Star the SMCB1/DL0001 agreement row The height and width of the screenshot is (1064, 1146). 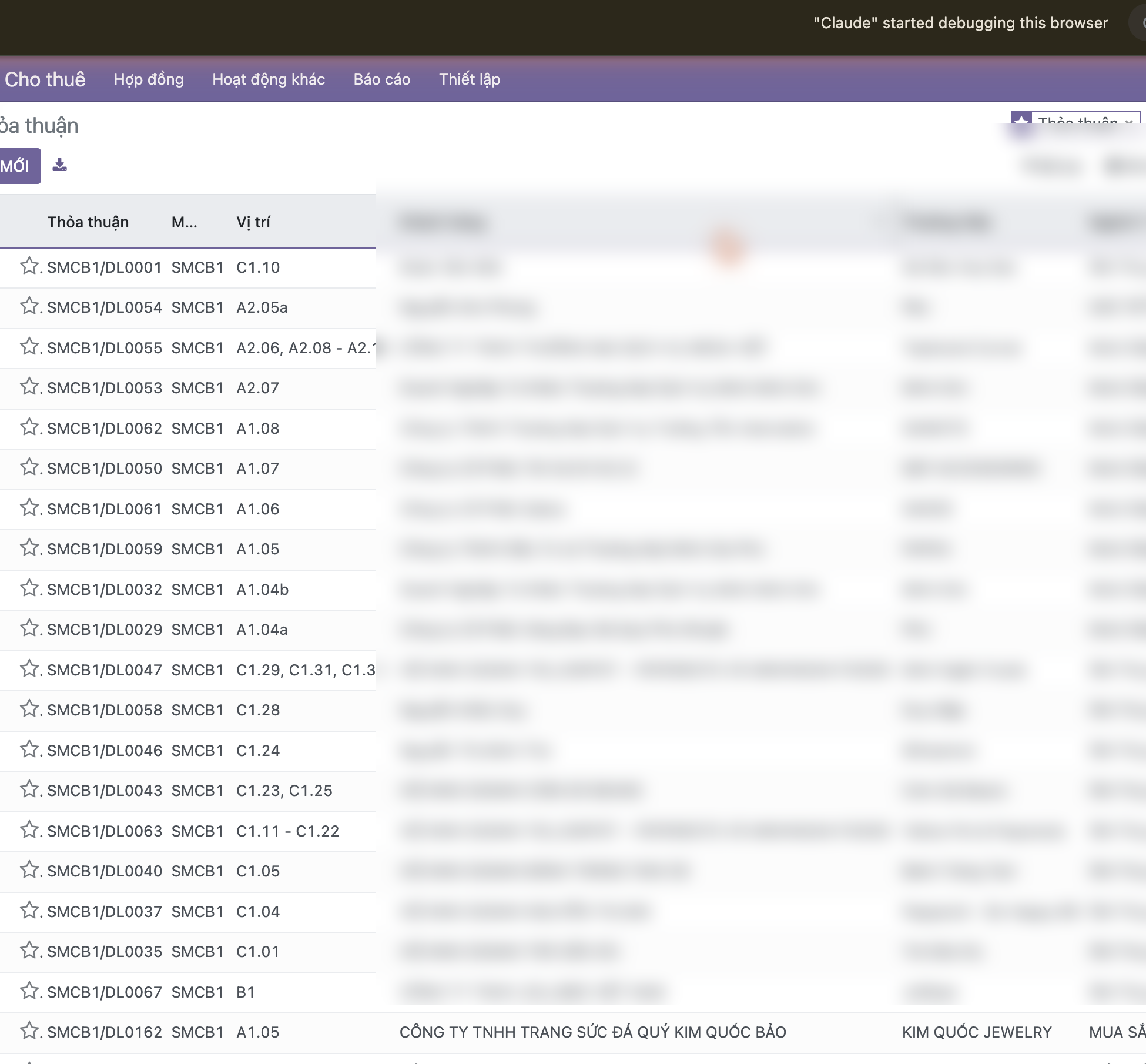(29, 266)
